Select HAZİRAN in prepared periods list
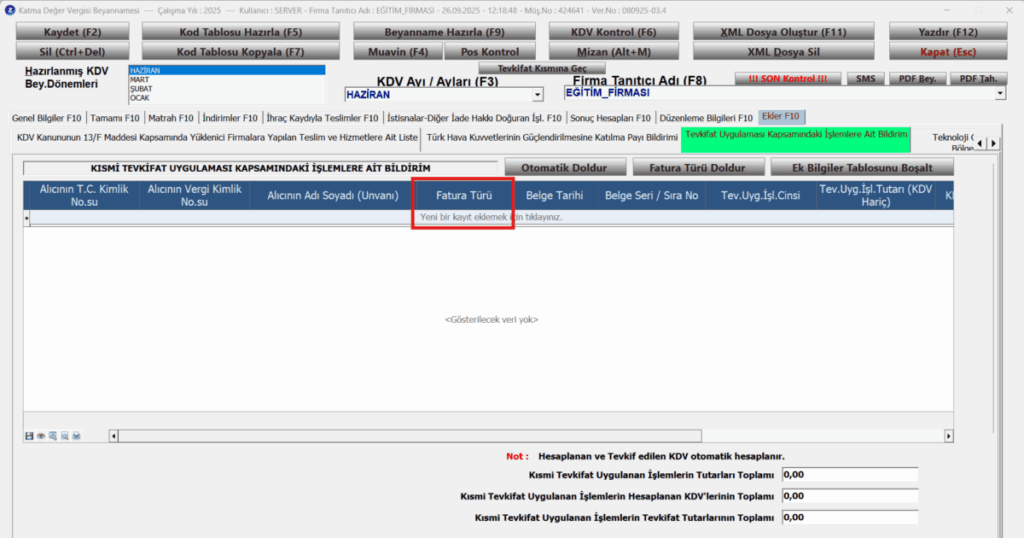1024x538 pixels. [227, 70]
